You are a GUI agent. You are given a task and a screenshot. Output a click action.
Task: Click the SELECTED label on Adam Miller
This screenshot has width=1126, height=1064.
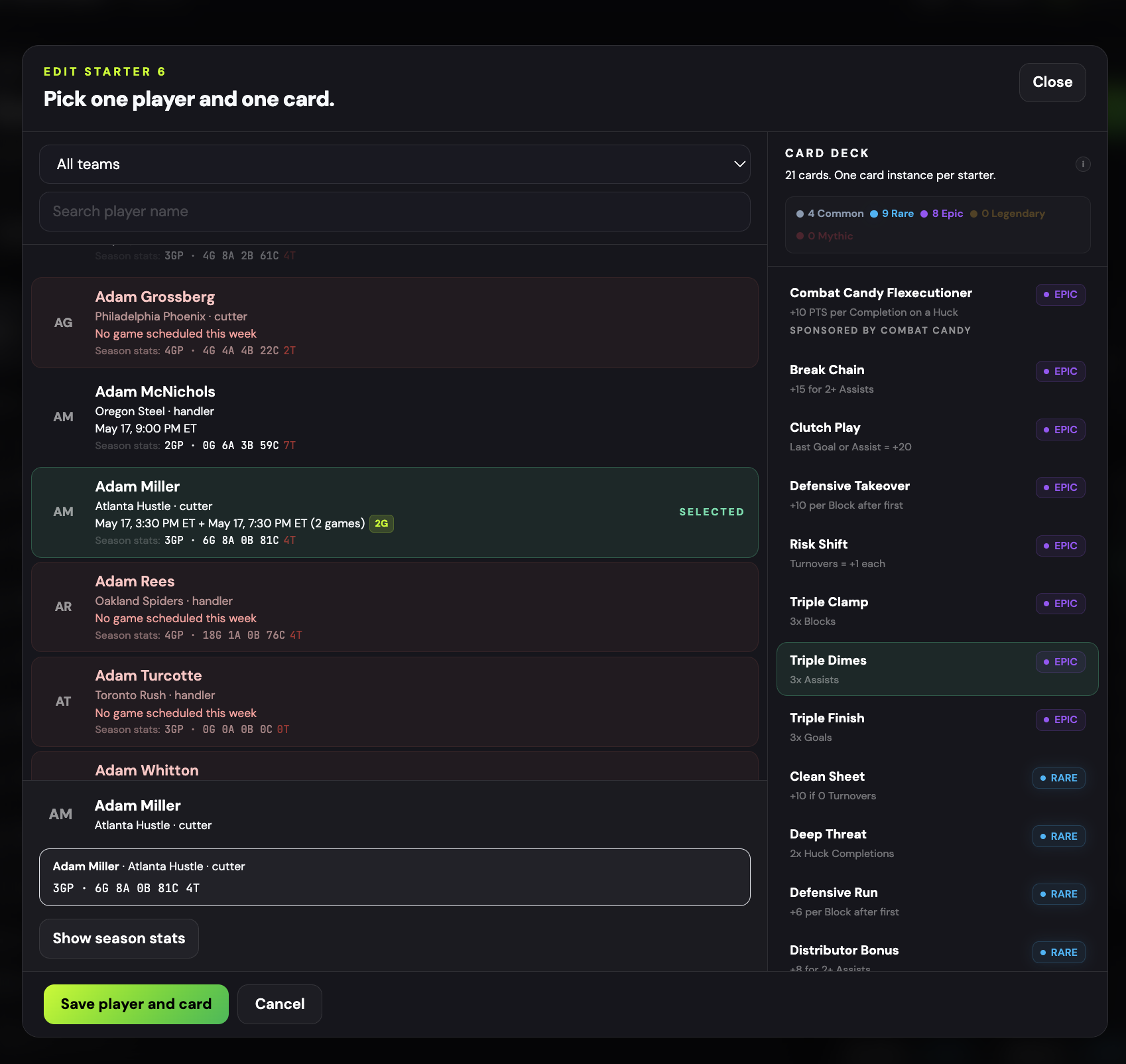(x=712, y=512)
